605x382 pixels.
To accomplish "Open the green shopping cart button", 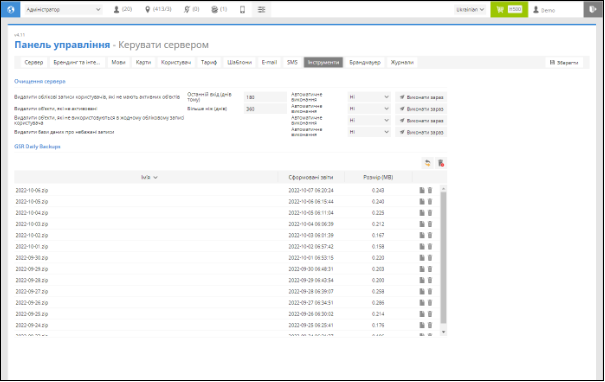I will pos(509,10).
